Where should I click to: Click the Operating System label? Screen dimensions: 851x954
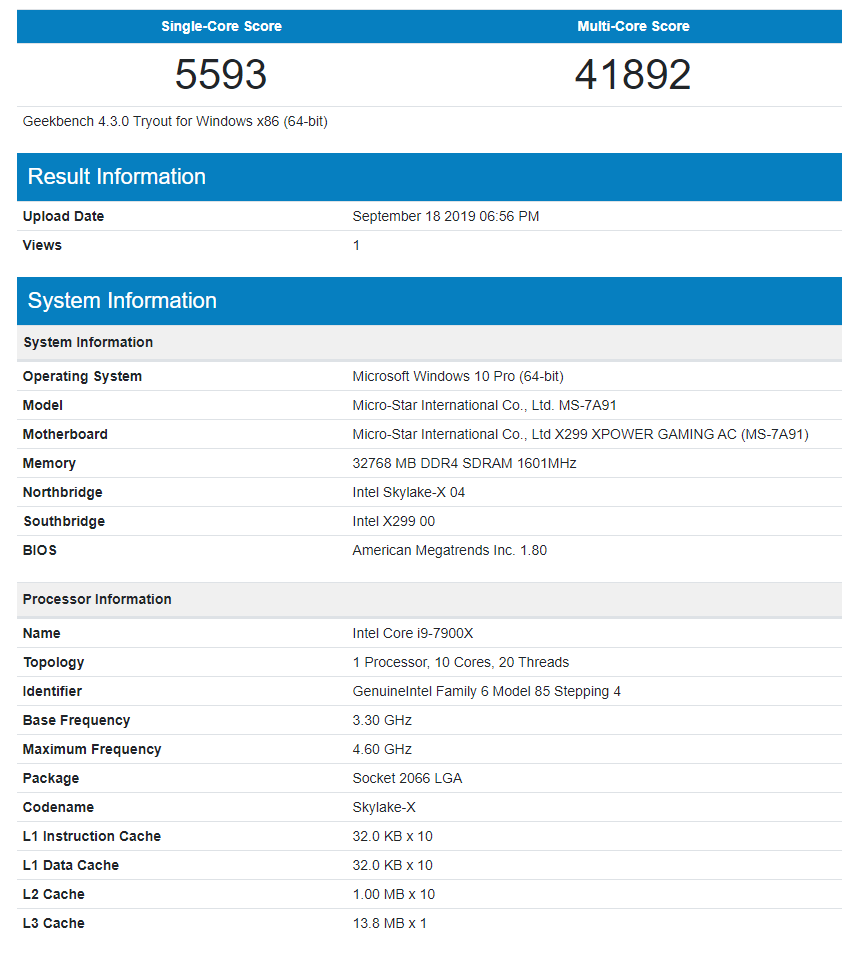click(82, 377)
